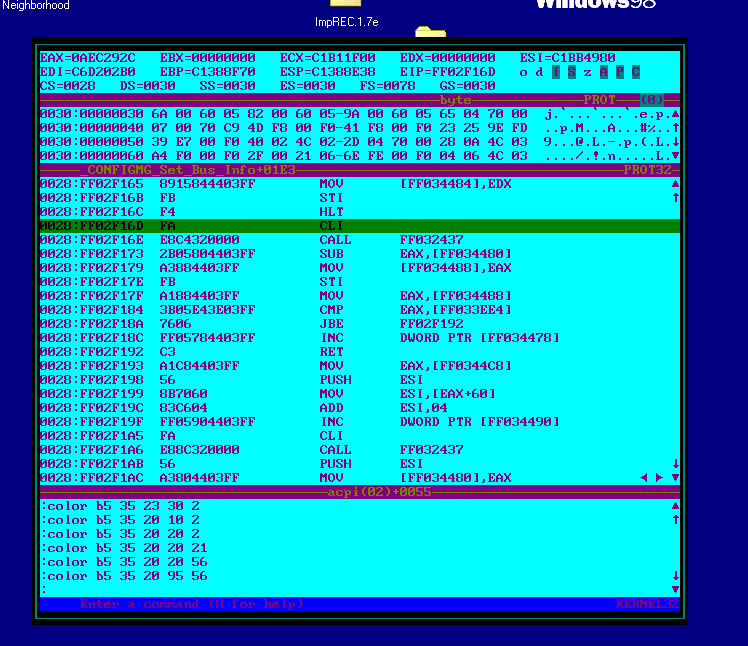The width and height of the screenshot is (748, 646).
Task: Click the EDI=C6D202B0 register value
Action: (x=87, y=72)
